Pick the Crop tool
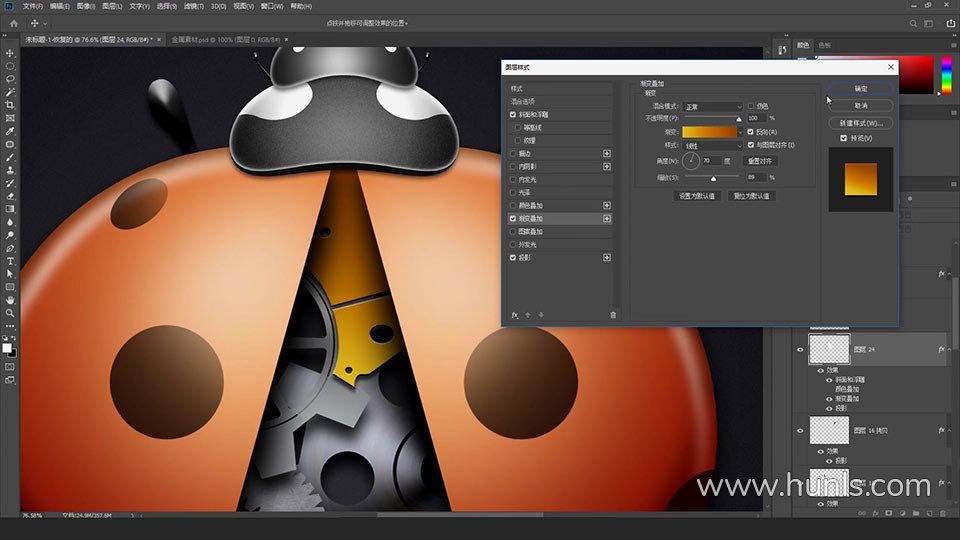 pyautogui.click(x=10, y=105)
